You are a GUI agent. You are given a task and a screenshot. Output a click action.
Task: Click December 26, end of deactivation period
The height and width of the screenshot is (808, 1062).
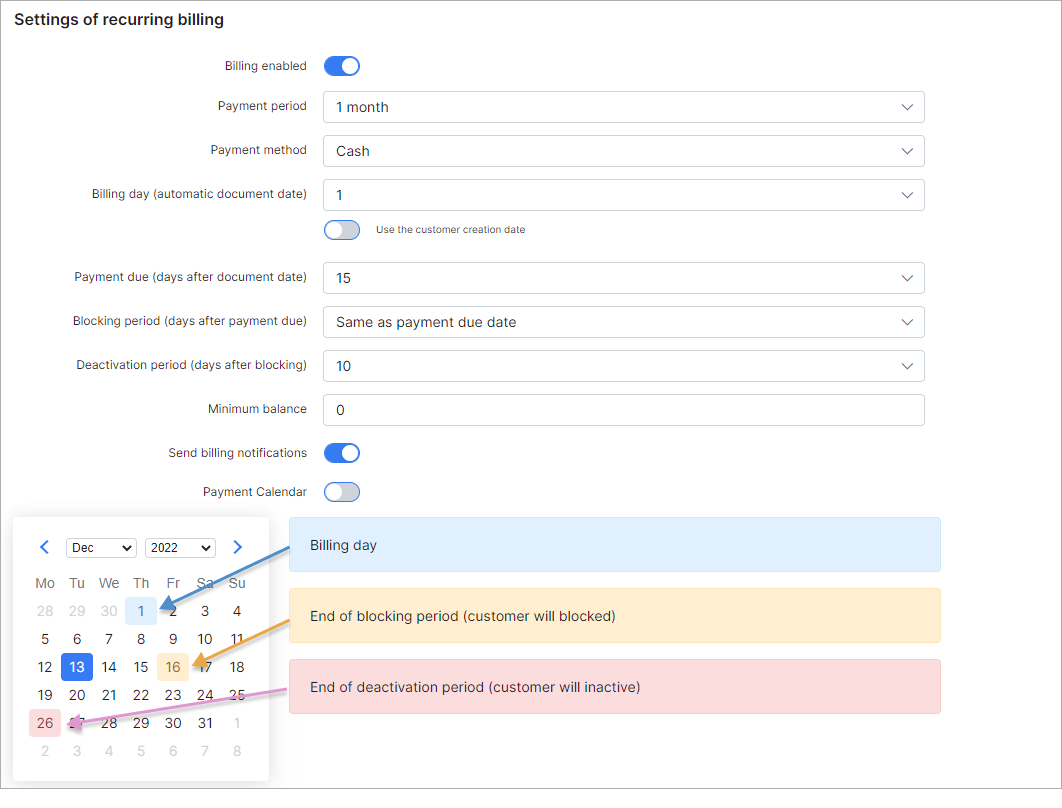point(44,722)
